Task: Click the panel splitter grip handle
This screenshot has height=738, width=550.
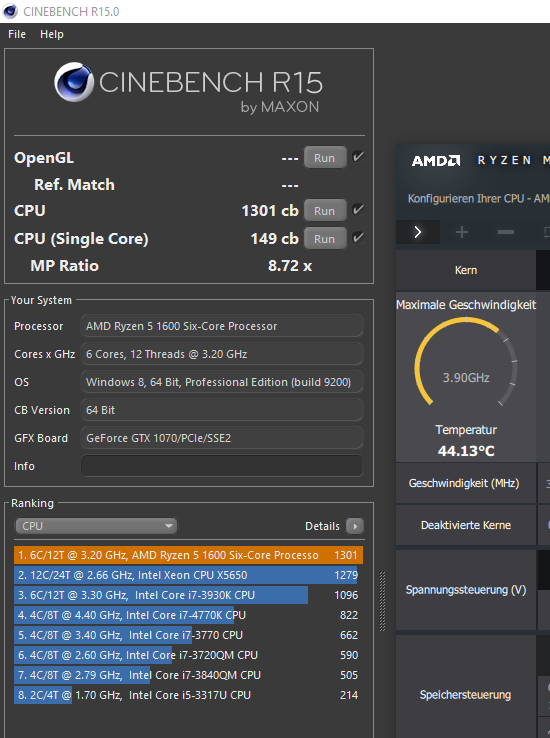Action: click(383, 601)
